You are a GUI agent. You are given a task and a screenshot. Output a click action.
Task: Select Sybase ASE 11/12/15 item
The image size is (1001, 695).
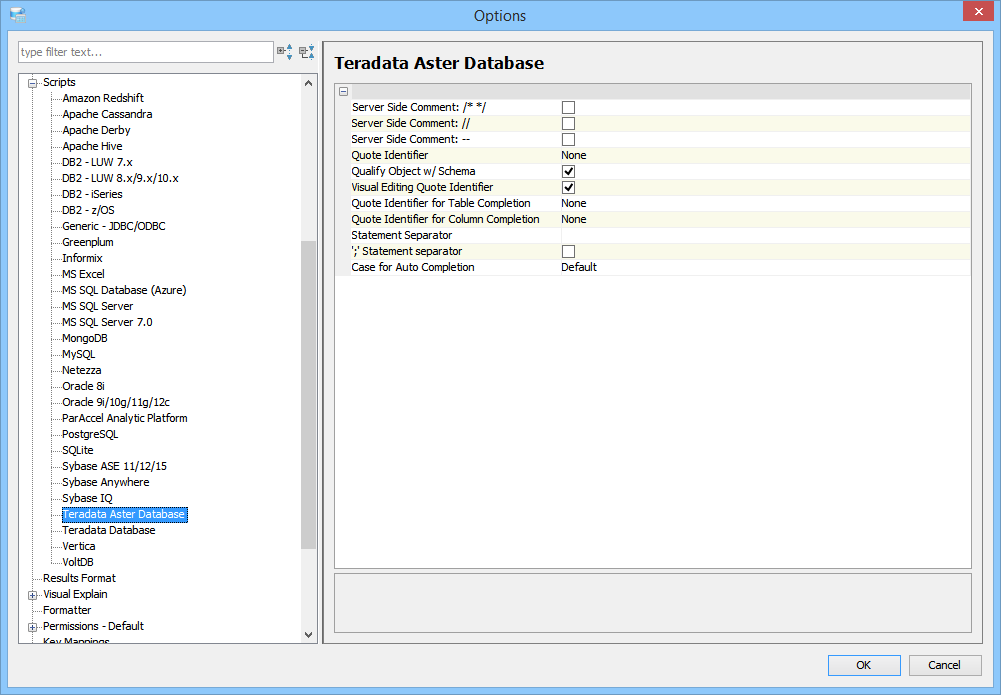[114, 466]
